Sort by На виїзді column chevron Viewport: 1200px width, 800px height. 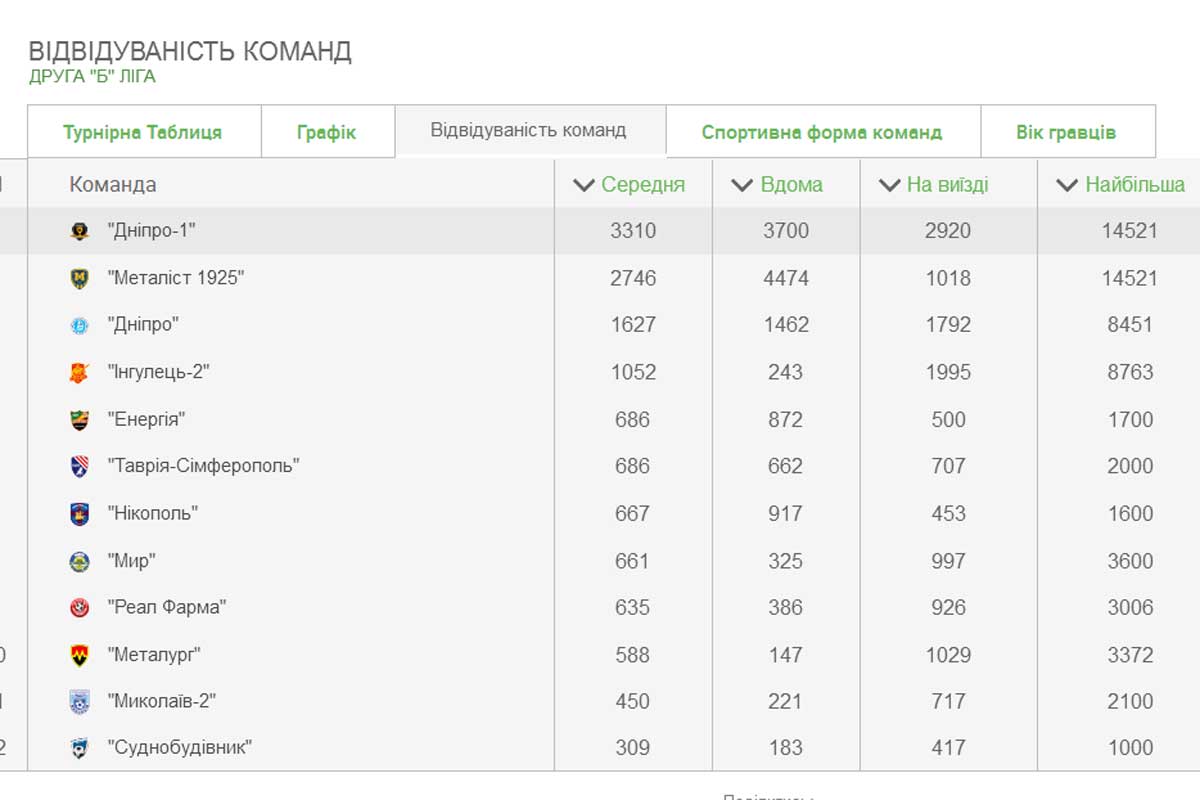coord(889,185)
